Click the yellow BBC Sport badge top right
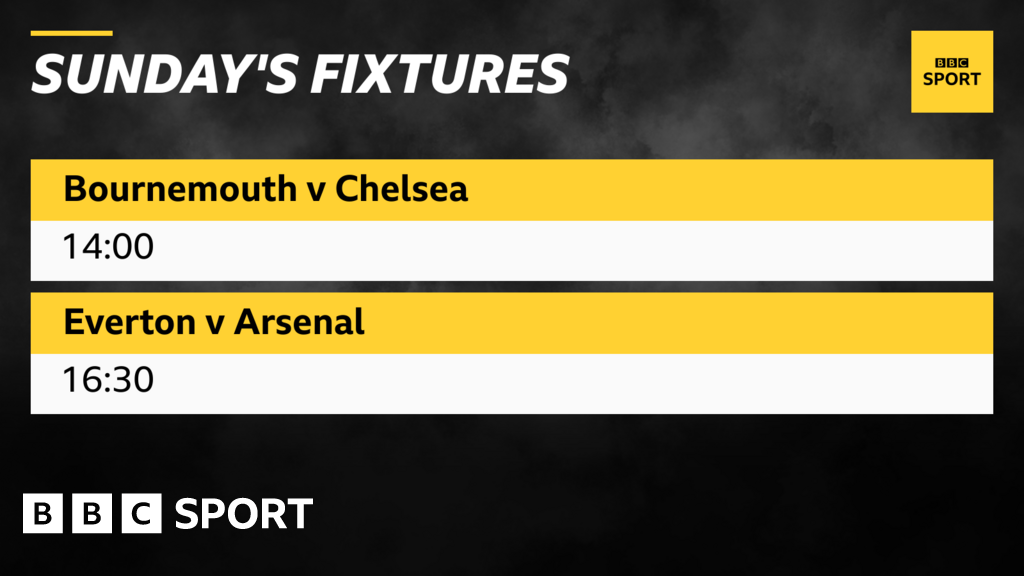Screen dimensions: 1024x576 point(952,71)
